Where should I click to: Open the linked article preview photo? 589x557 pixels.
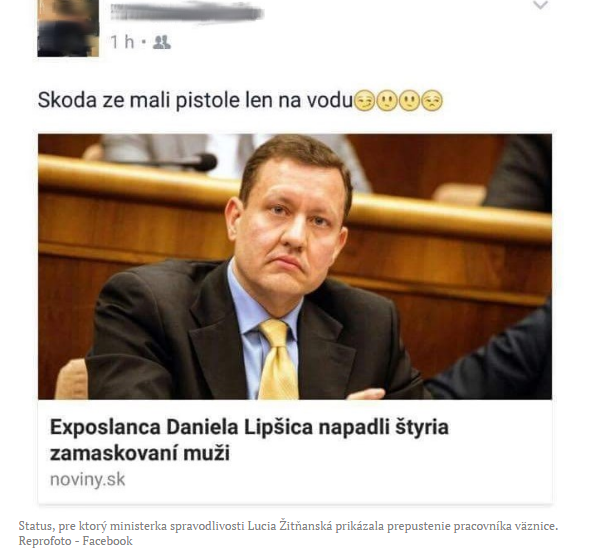[x=295, y=266]
